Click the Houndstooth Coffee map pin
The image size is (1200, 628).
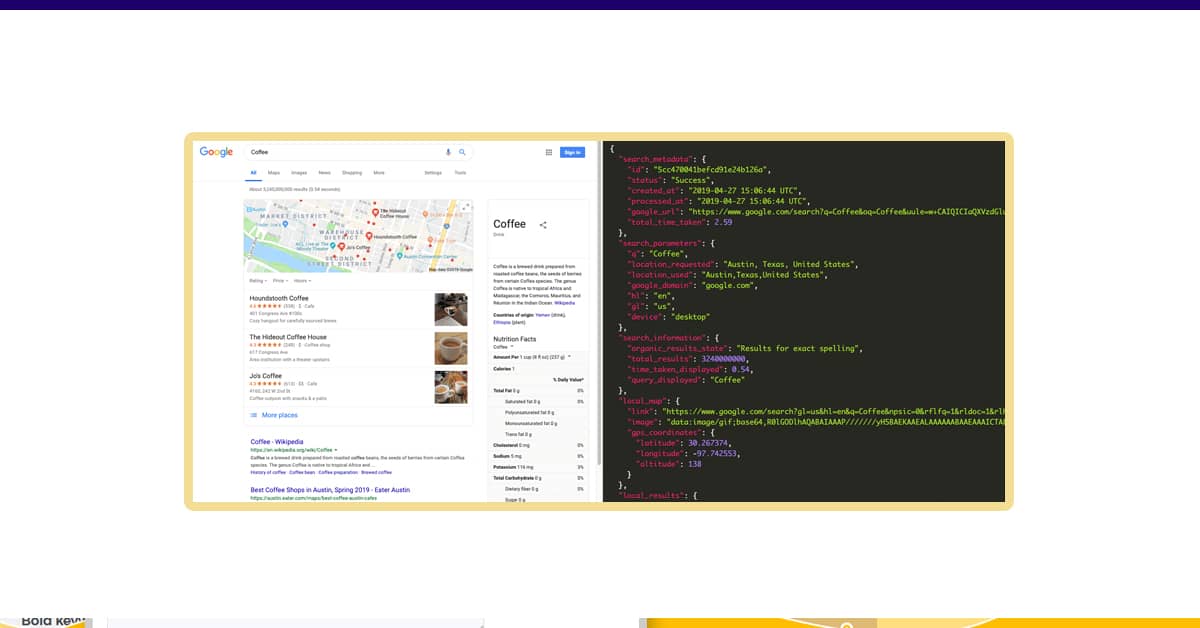tap(367, 237)
